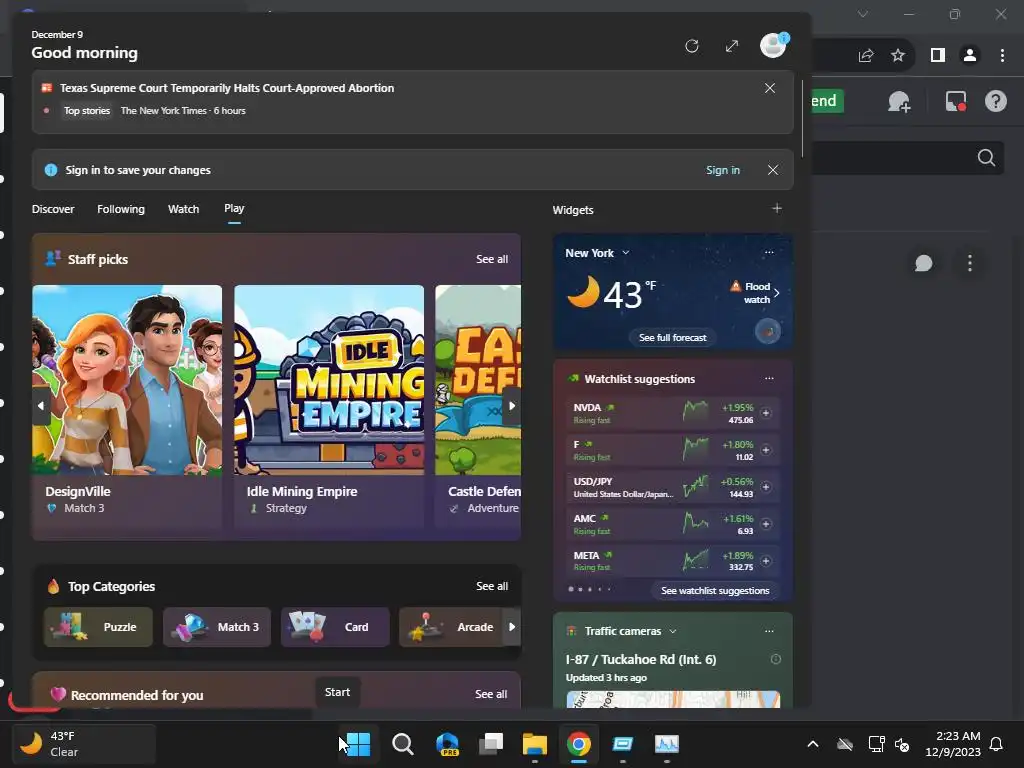This screenshot has height=768, width=1024.
Task: Add META to watchlist
Action: pos(766,561)
